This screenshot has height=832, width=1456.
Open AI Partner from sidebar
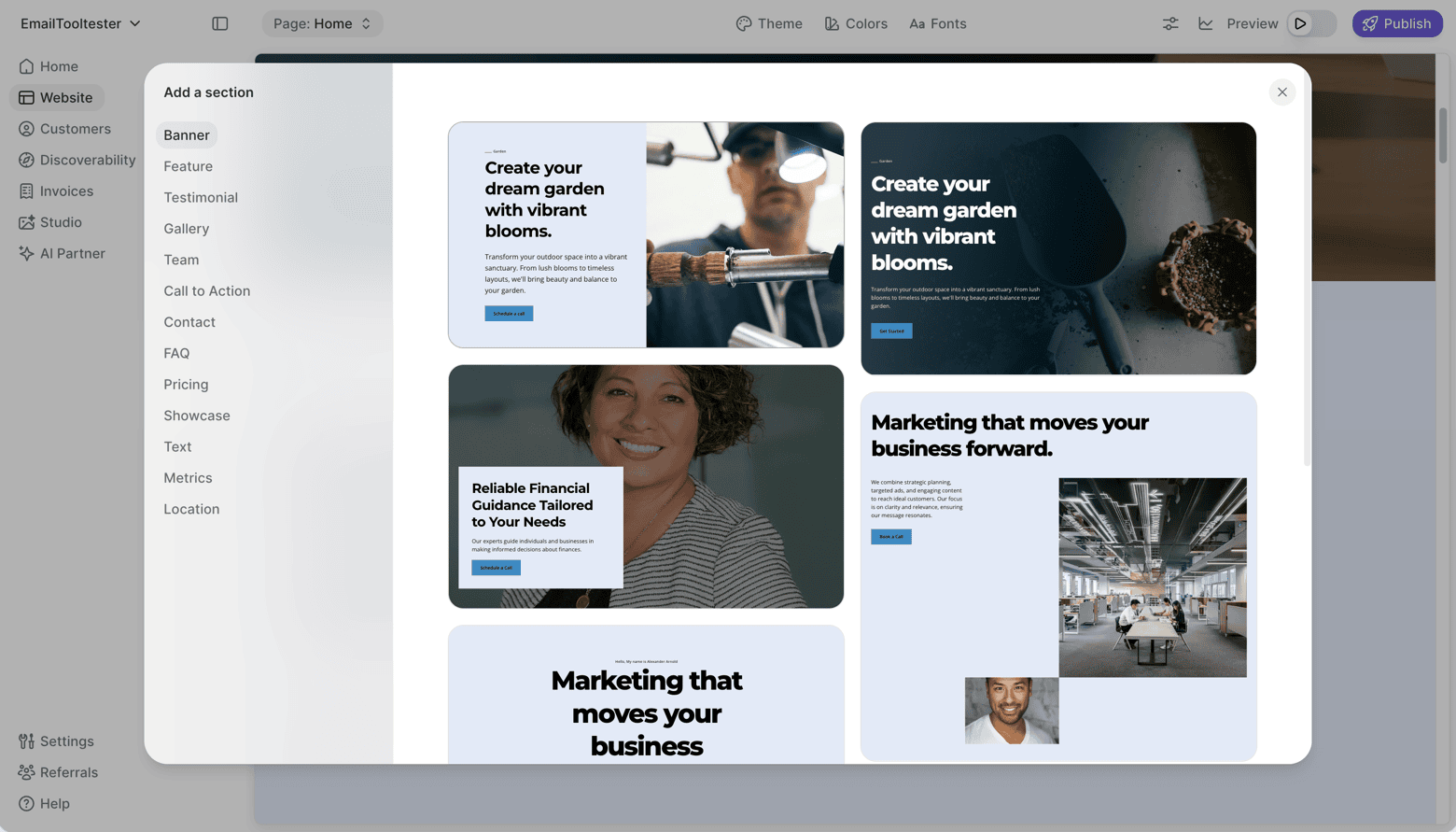pos(72,253)
